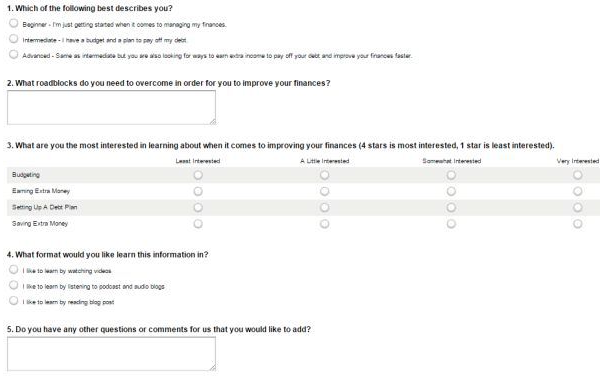
Task: Choose learning by watching videos
Action: (13, 270)
